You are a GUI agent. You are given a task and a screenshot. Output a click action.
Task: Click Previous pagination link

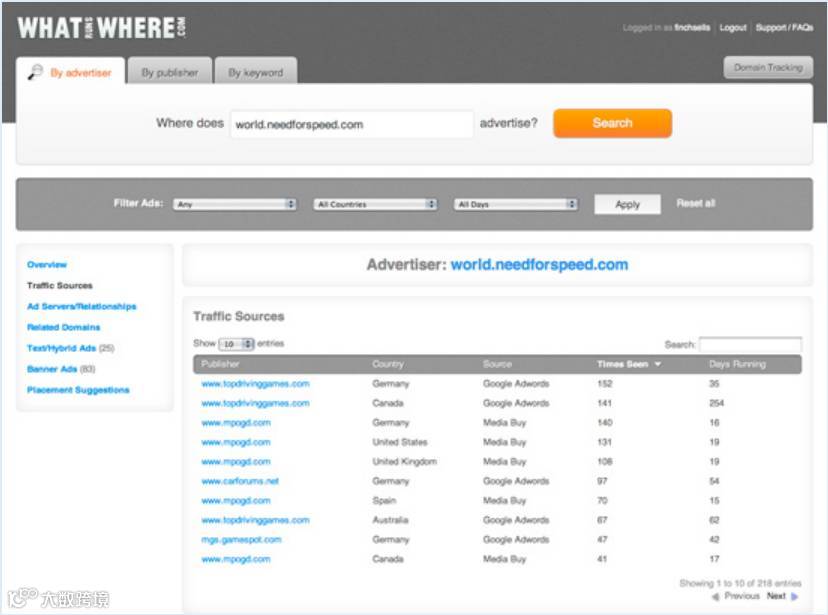(742, 596)
